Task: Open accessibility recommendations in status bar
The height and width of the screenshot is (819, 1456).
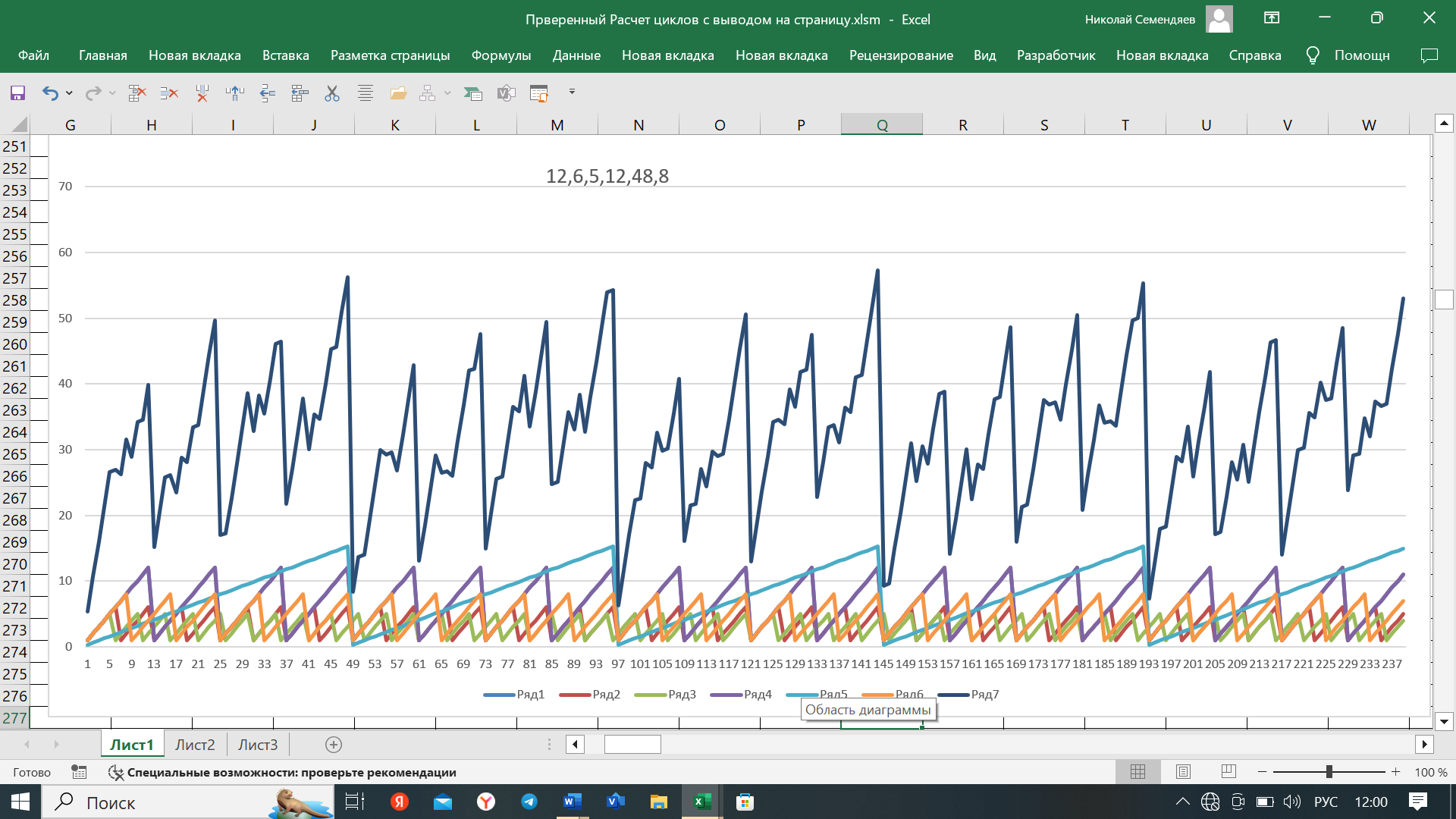Action: [x=282, y=772]
